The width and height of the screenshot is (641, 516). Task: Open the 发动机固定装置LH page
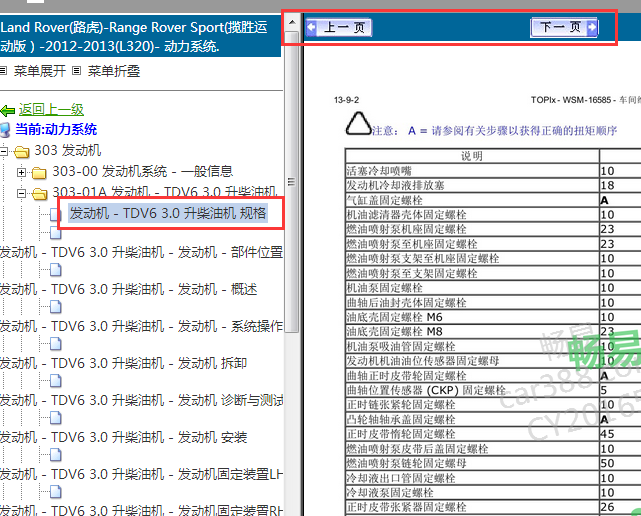pyautogui.click(x=141, y=474)
